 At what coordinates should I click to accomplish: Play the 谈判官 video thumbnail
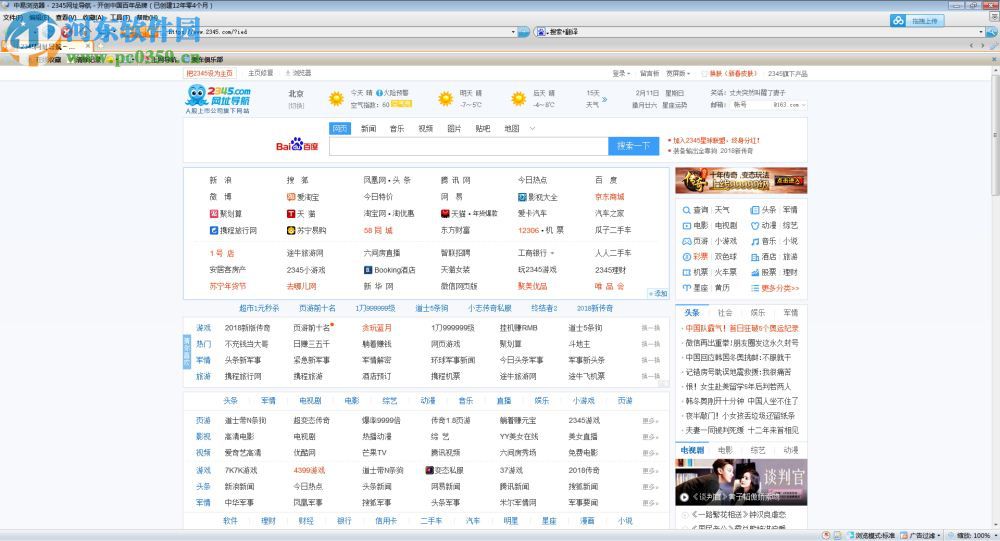(x=741, y=482)
